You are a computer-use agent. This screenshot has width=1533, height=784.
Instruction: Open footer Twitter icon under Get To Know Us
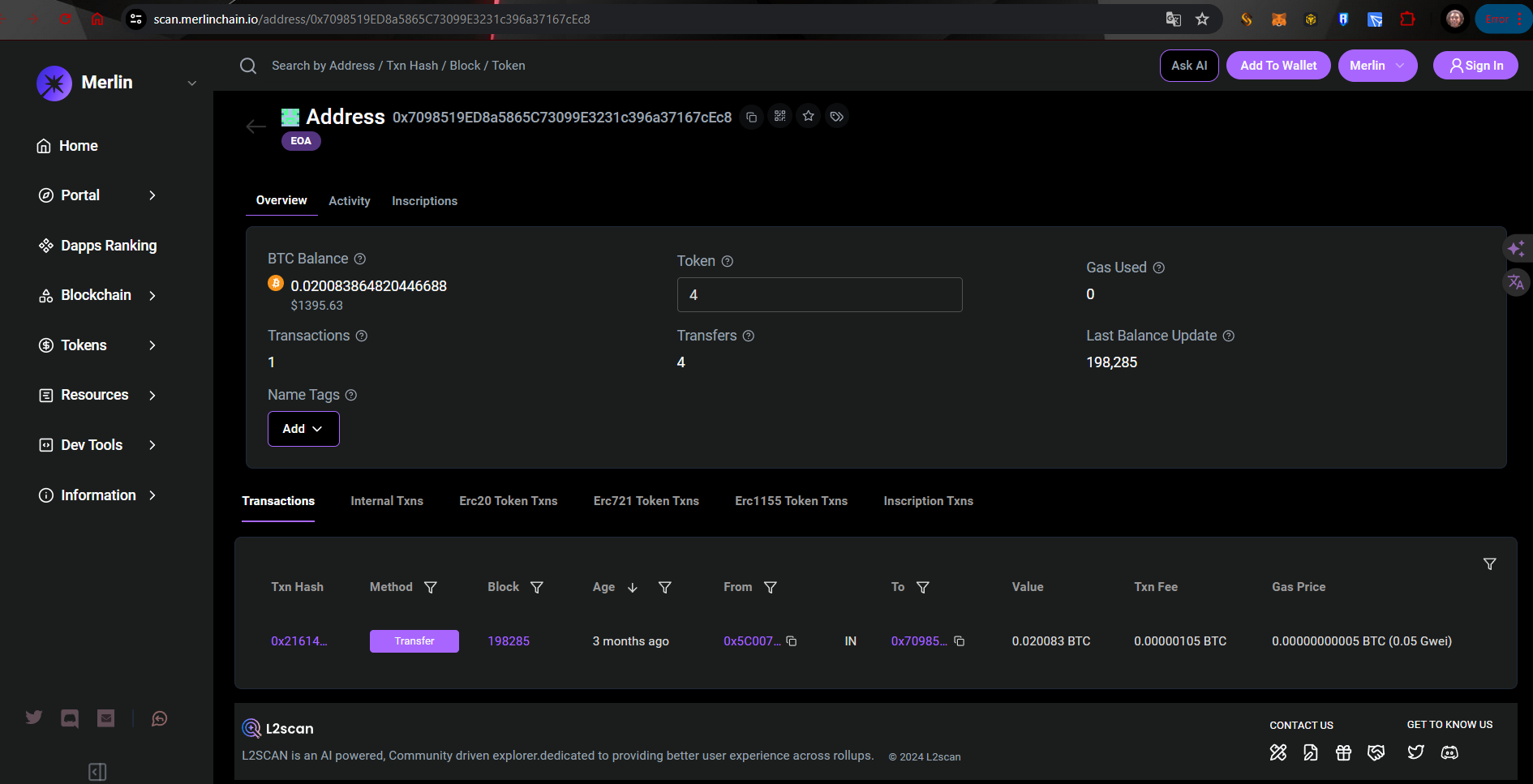1415,752
